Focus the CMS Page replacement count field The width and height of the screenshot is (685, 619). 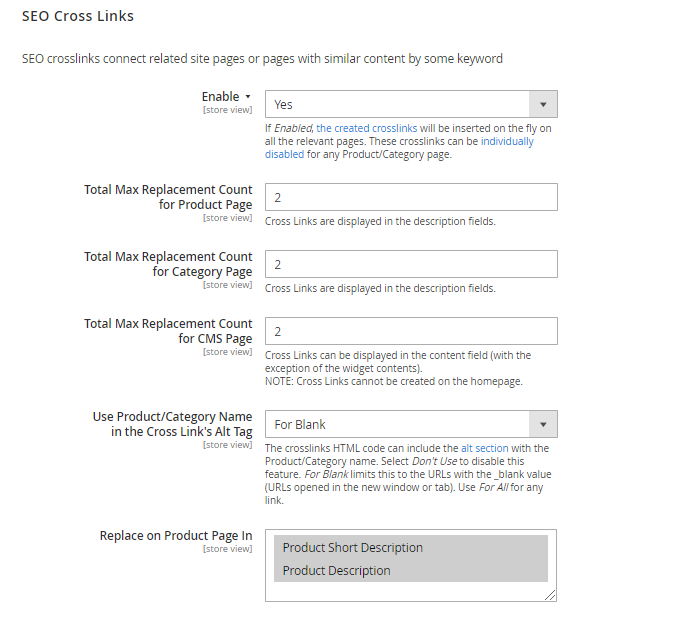[411, 331]
